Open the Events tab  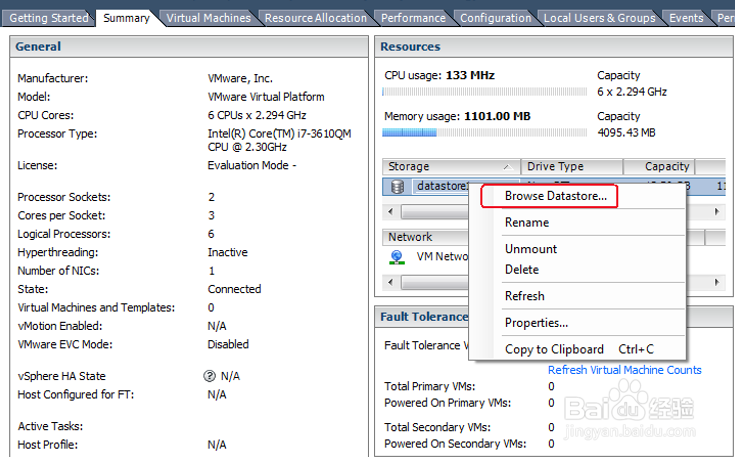click(x=686, y=18)
